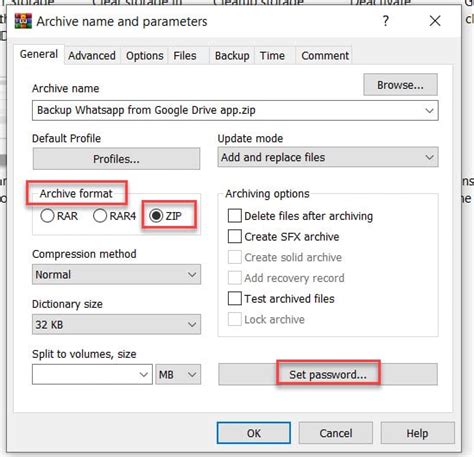Click the Split to volumes size field

(92, 374)
